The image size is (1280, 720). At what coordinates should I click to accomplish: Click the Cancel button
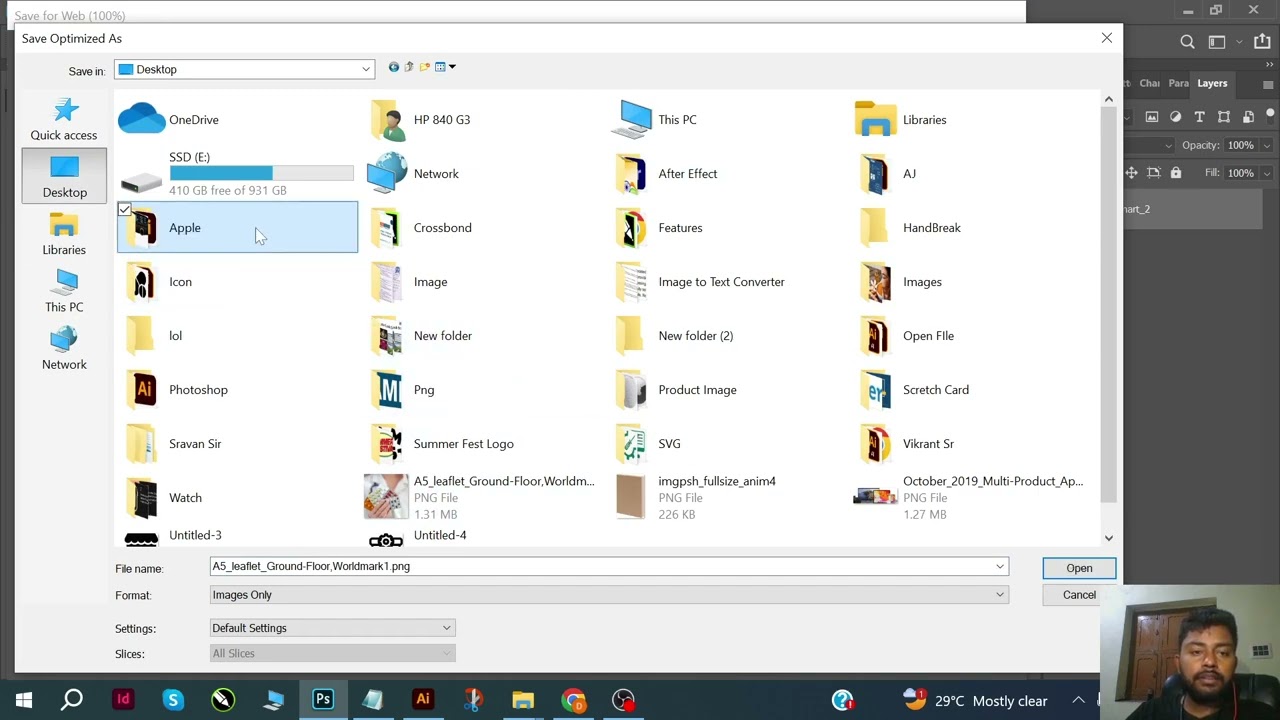1079,595
